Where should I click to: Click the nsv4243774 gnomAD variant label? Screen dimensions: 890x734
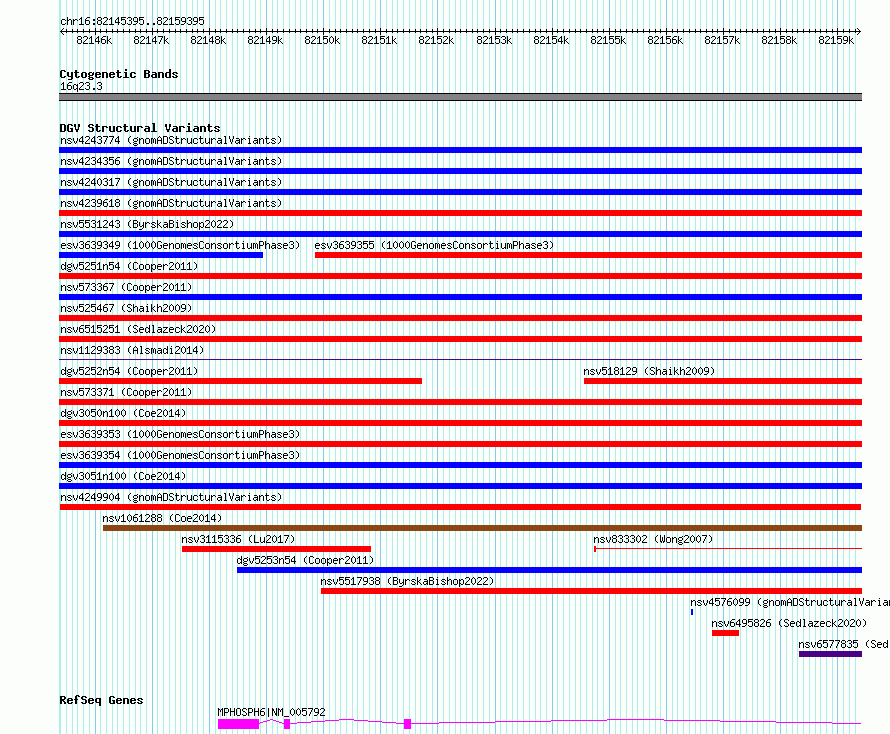click(x=171, y=140)
